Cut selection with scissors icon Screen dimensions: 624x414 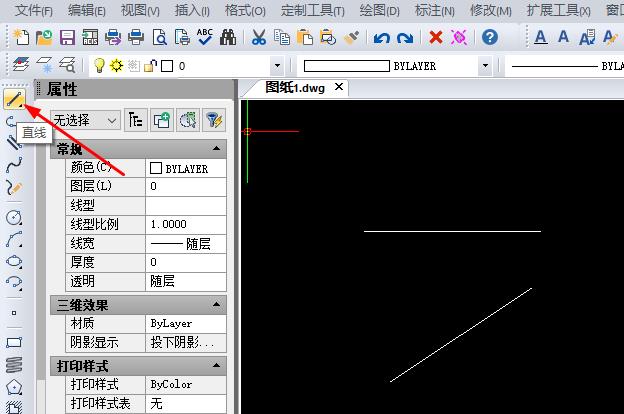click(x=259, y=37)
